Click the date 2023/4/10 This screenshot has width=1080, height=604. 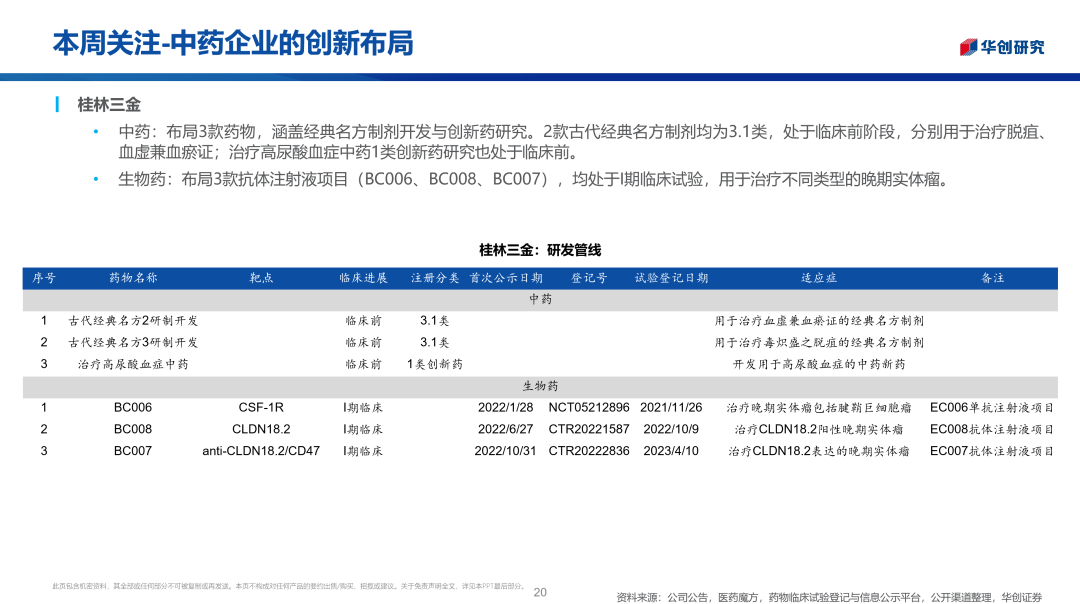tap(672, 451)
